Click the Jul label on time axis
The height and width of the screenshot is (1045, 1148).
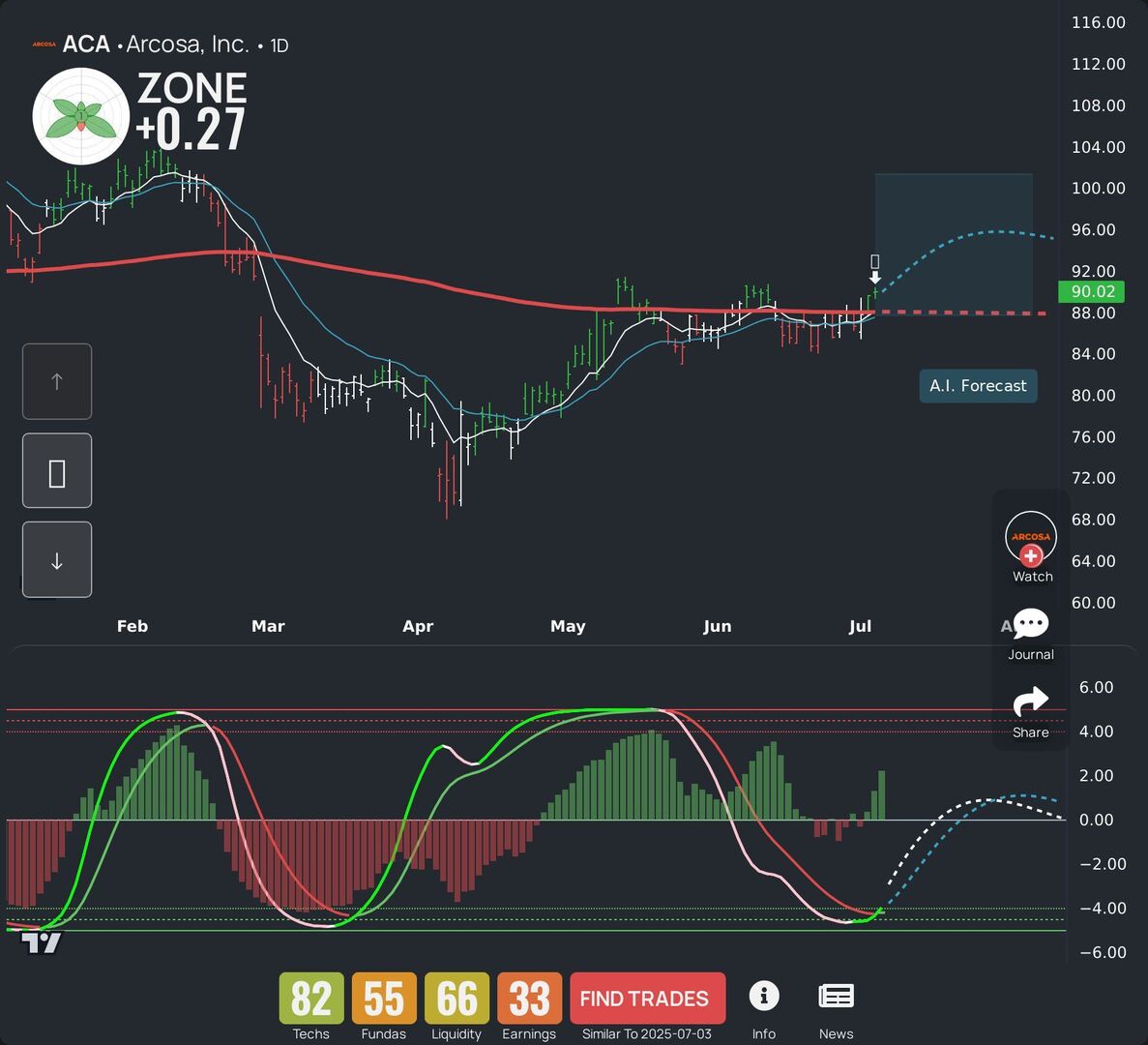tap(860, 626)
